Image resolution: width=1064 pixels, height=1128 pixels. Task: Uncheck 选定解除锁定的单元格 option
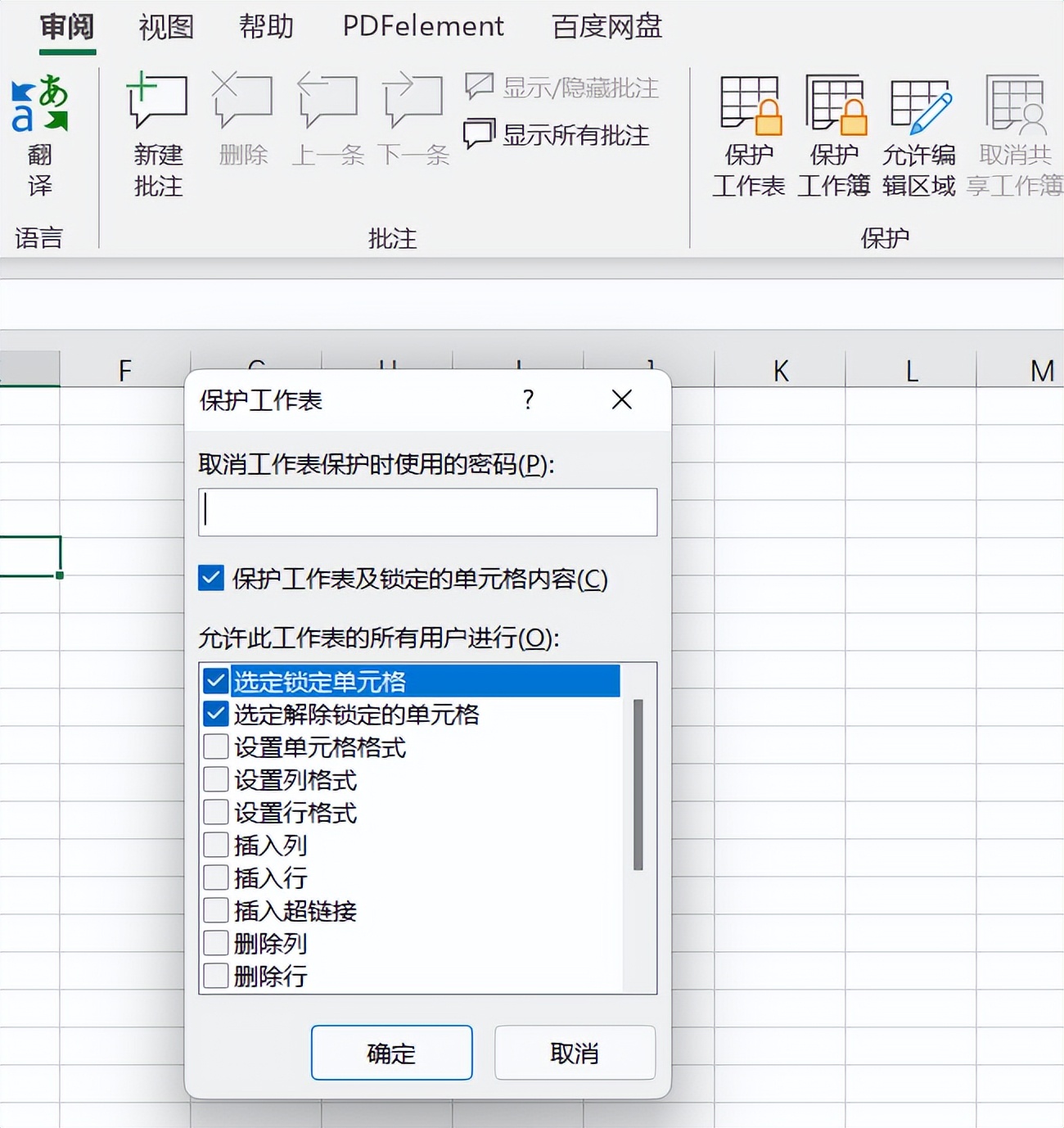pyautogui.click(x=214, y=714)
